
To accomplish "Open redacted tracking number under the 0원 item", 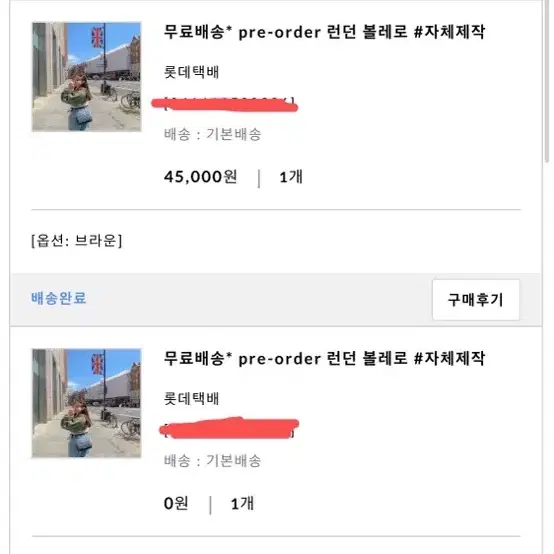I will [x=229, y=428].
